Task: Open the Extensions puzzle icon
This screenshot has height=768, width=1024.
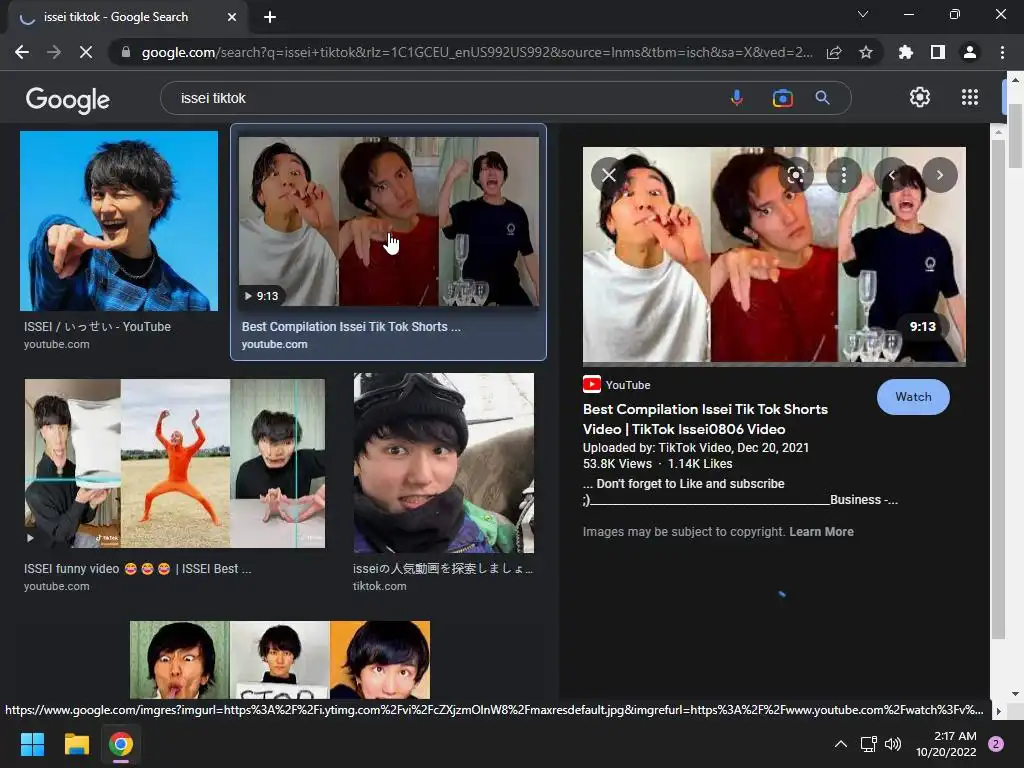Action: tap(905, 52)
